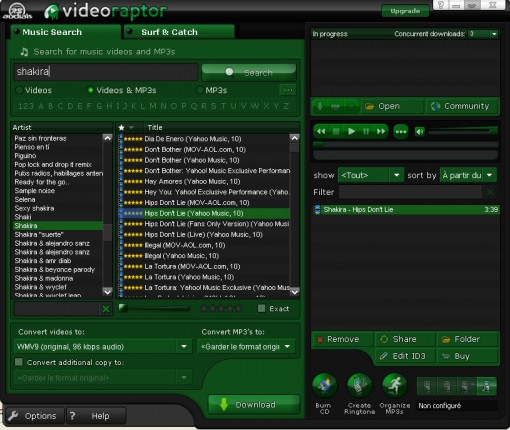Viewport: 510px width, 430px height.
Task: Click the Remove button
Action: coord(342,339)
